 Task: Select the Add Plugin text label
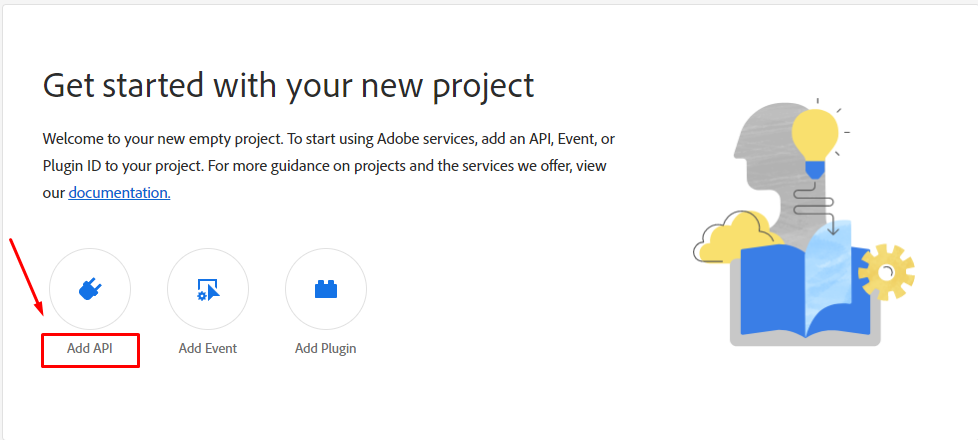pyautogui.click(x=326, y=349)
